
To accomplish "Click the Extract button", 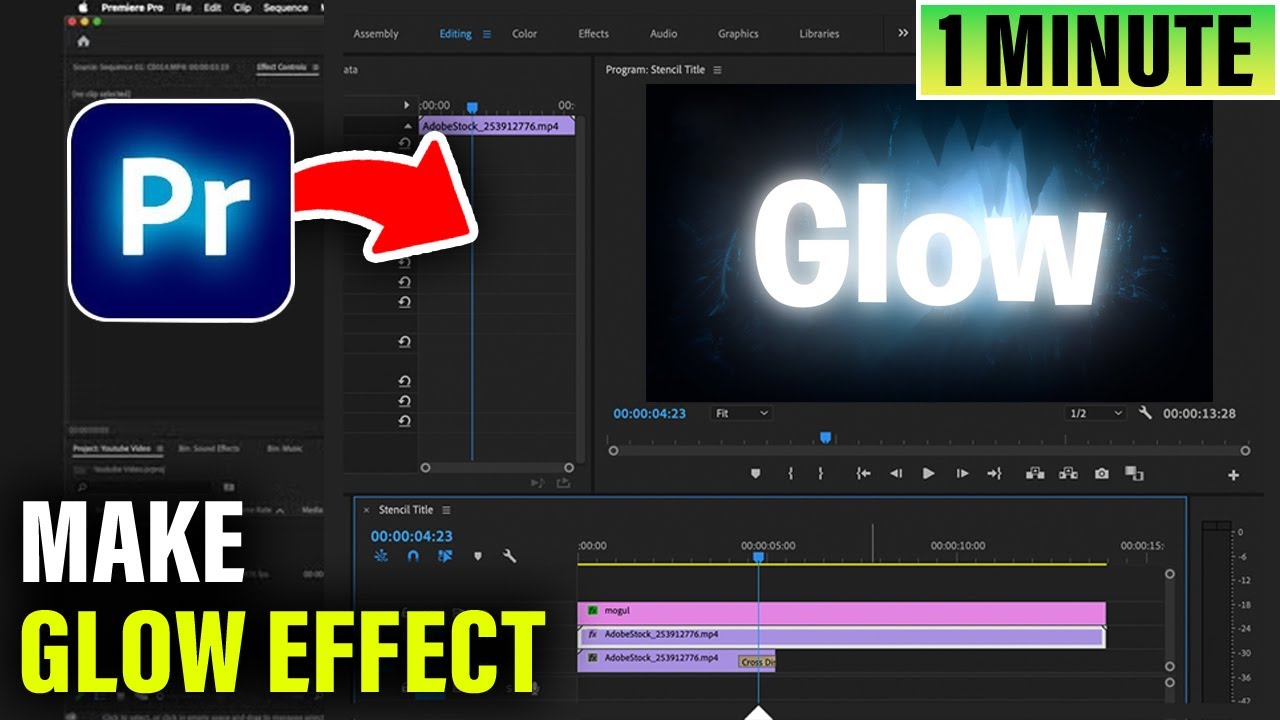I will coord(1068,474).
